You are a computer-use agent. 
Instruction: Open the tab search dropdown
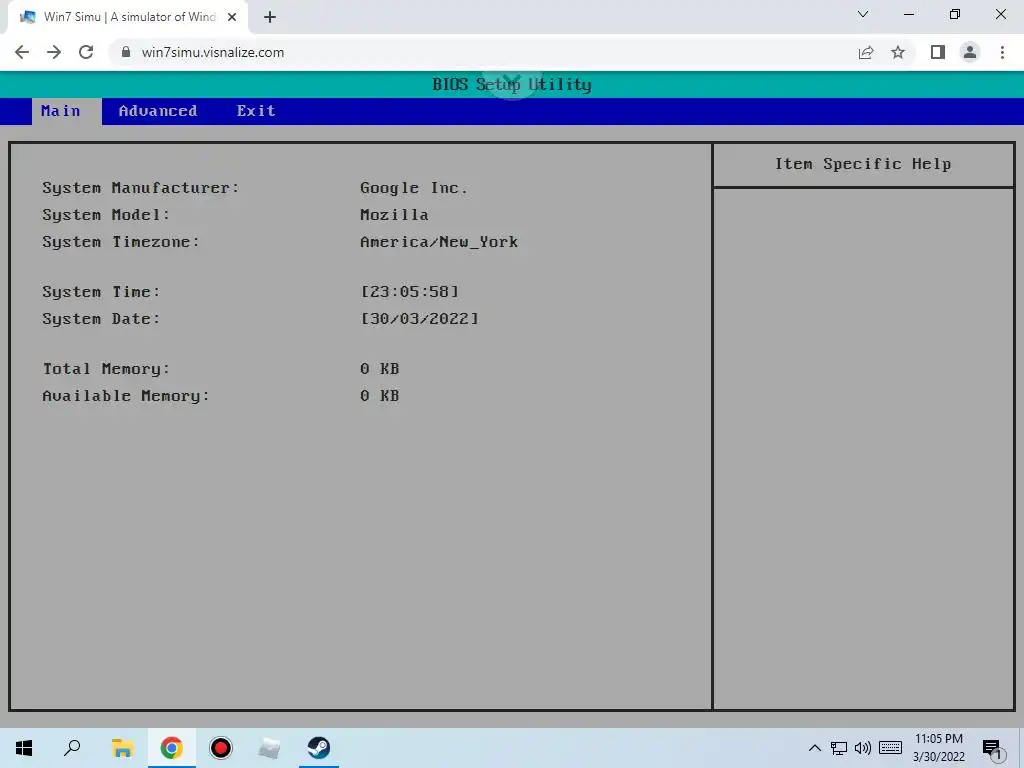click(x=863, y=14)
